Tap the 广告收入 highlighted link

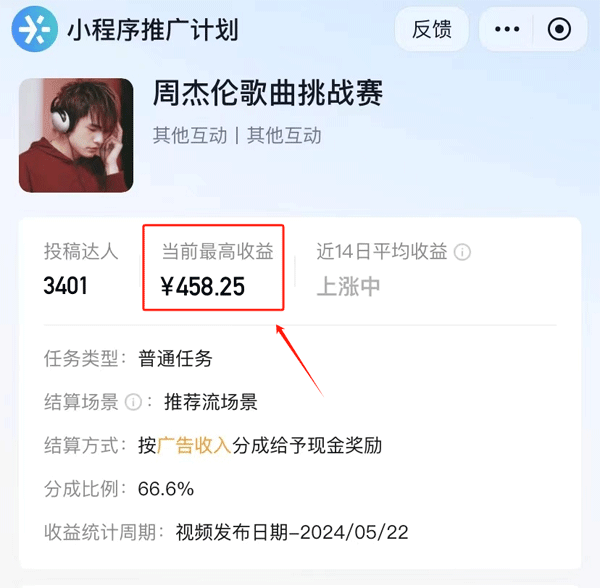(194, 445)
